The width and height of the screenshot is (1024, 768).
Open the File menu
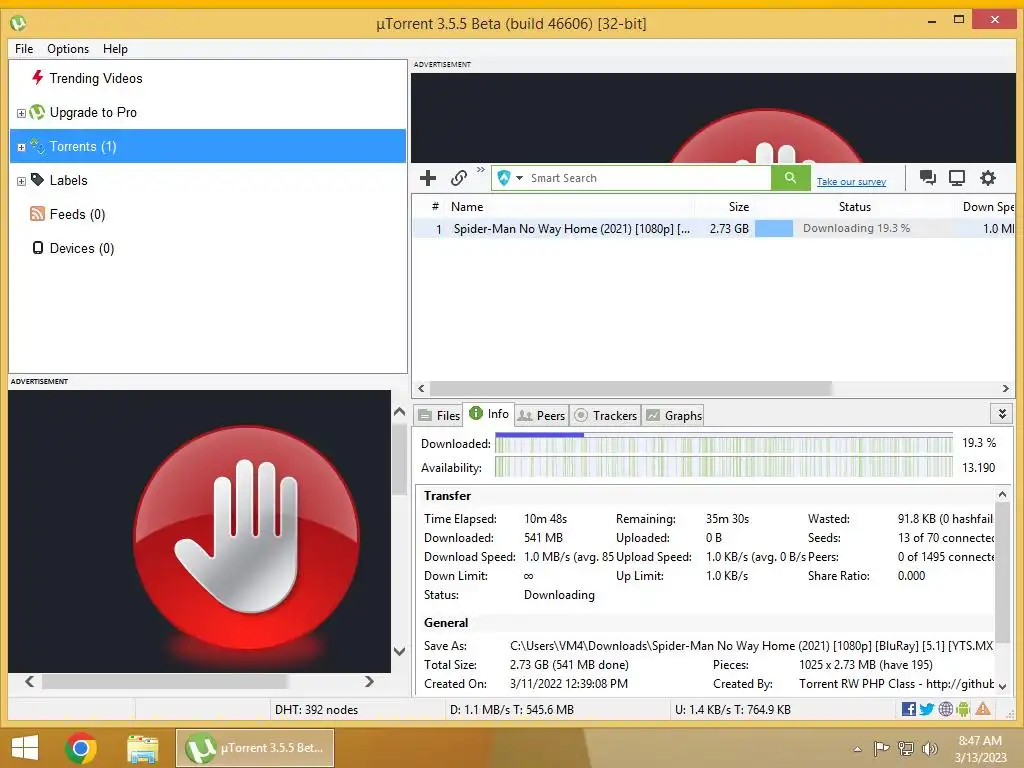click(24, 49)
